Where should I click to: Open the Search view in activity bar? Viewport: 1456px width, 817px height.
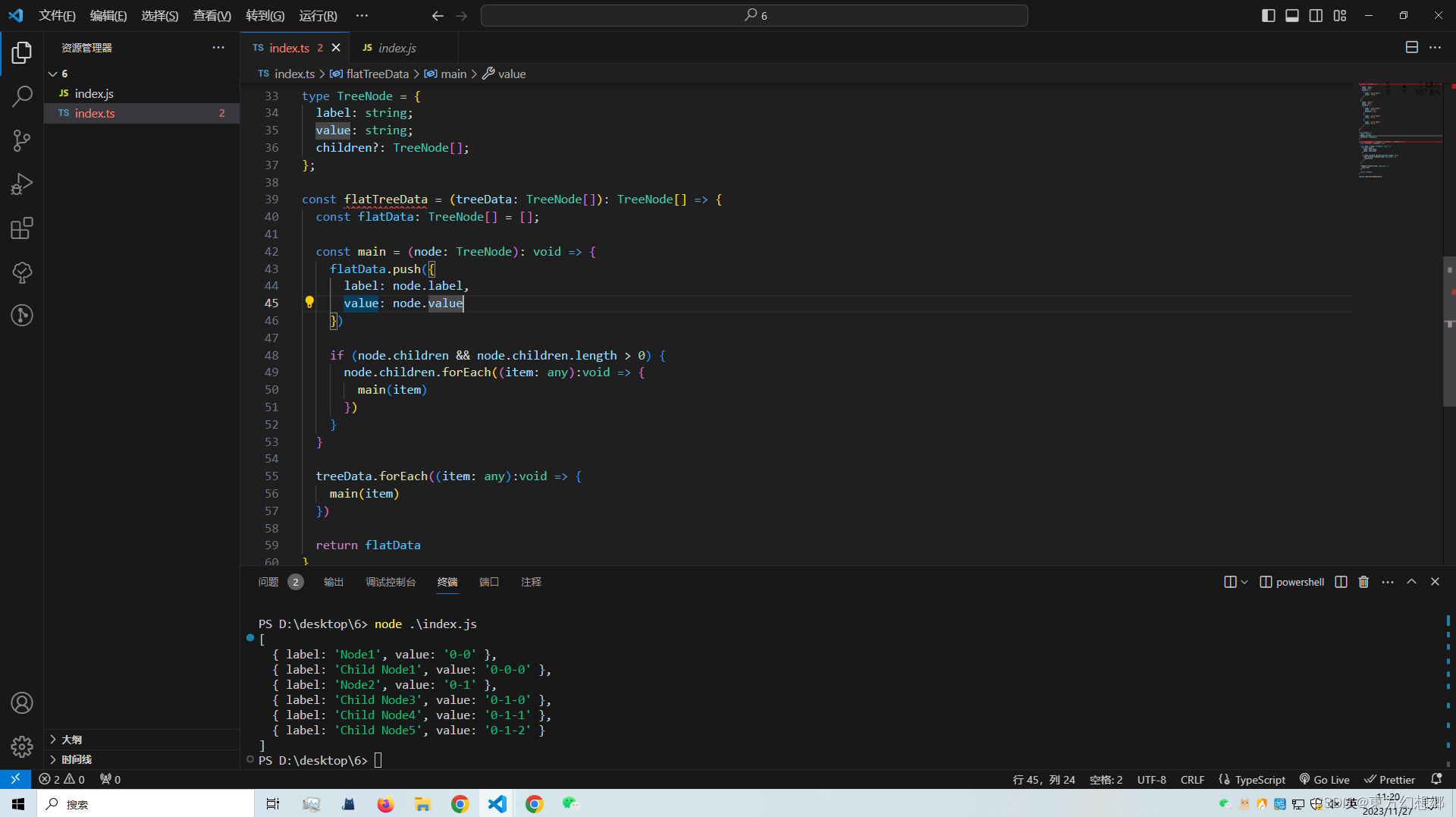point(22,96)
